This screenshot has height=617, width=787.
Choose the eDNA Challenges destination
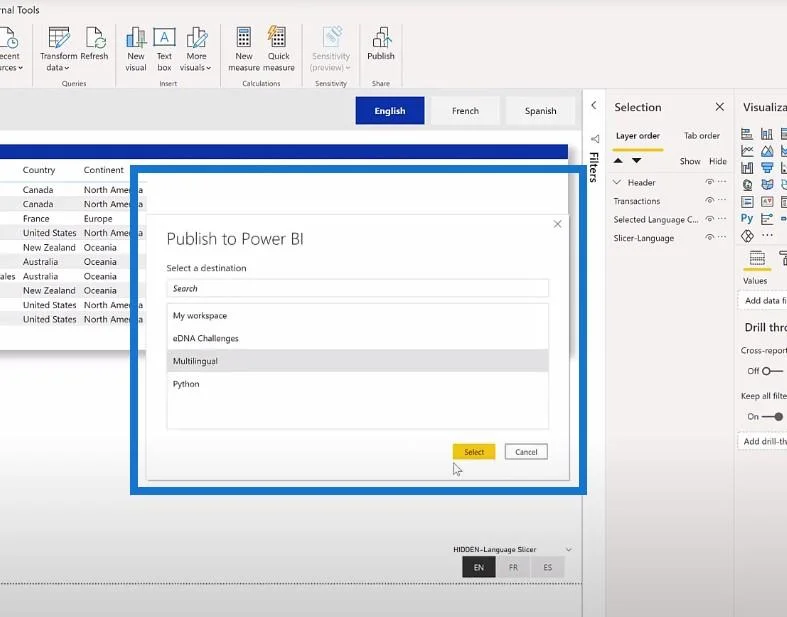[357, 338]
